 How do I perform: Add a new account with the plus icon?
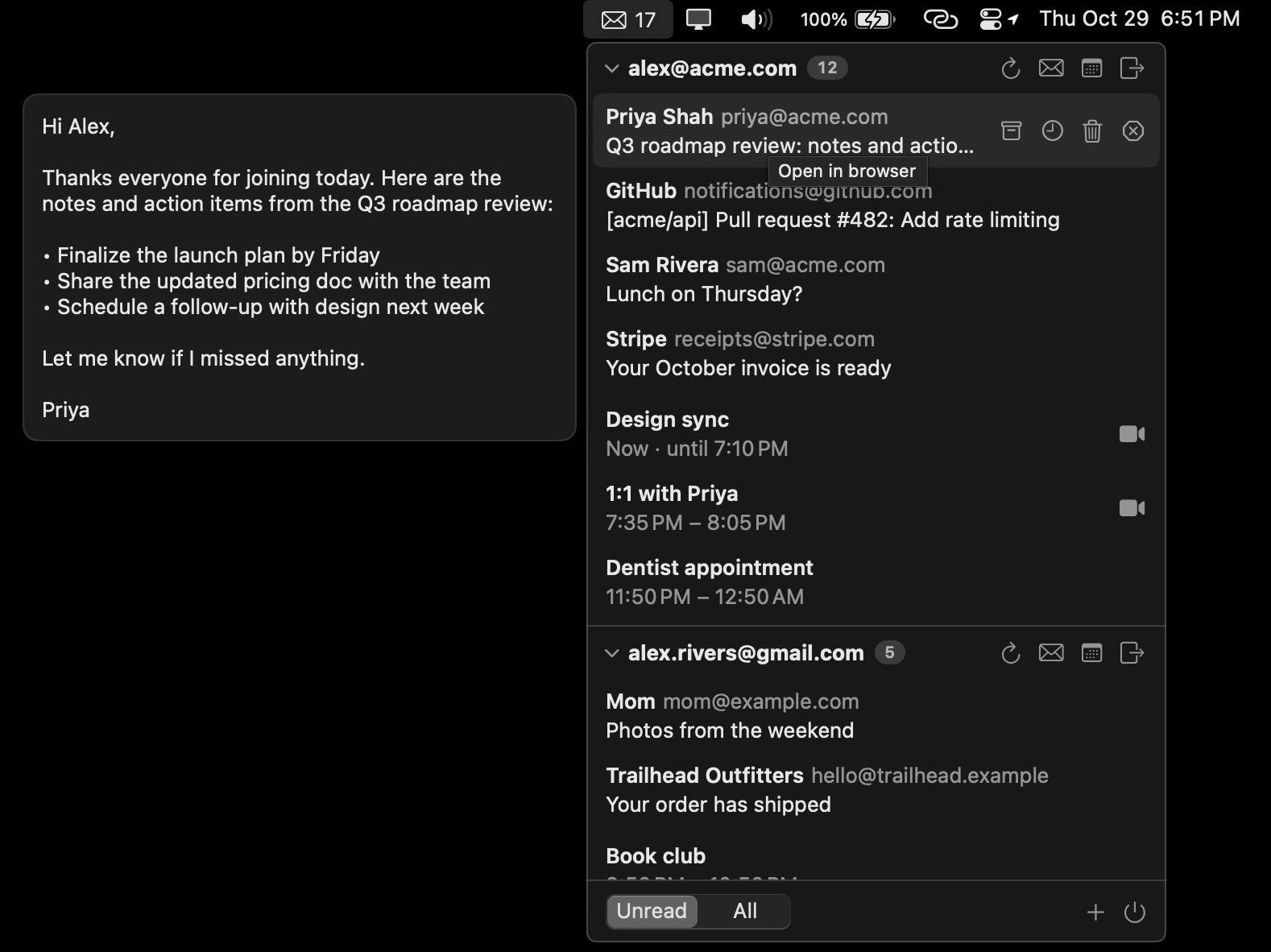pyautogui.click(x=1095, y=912)
